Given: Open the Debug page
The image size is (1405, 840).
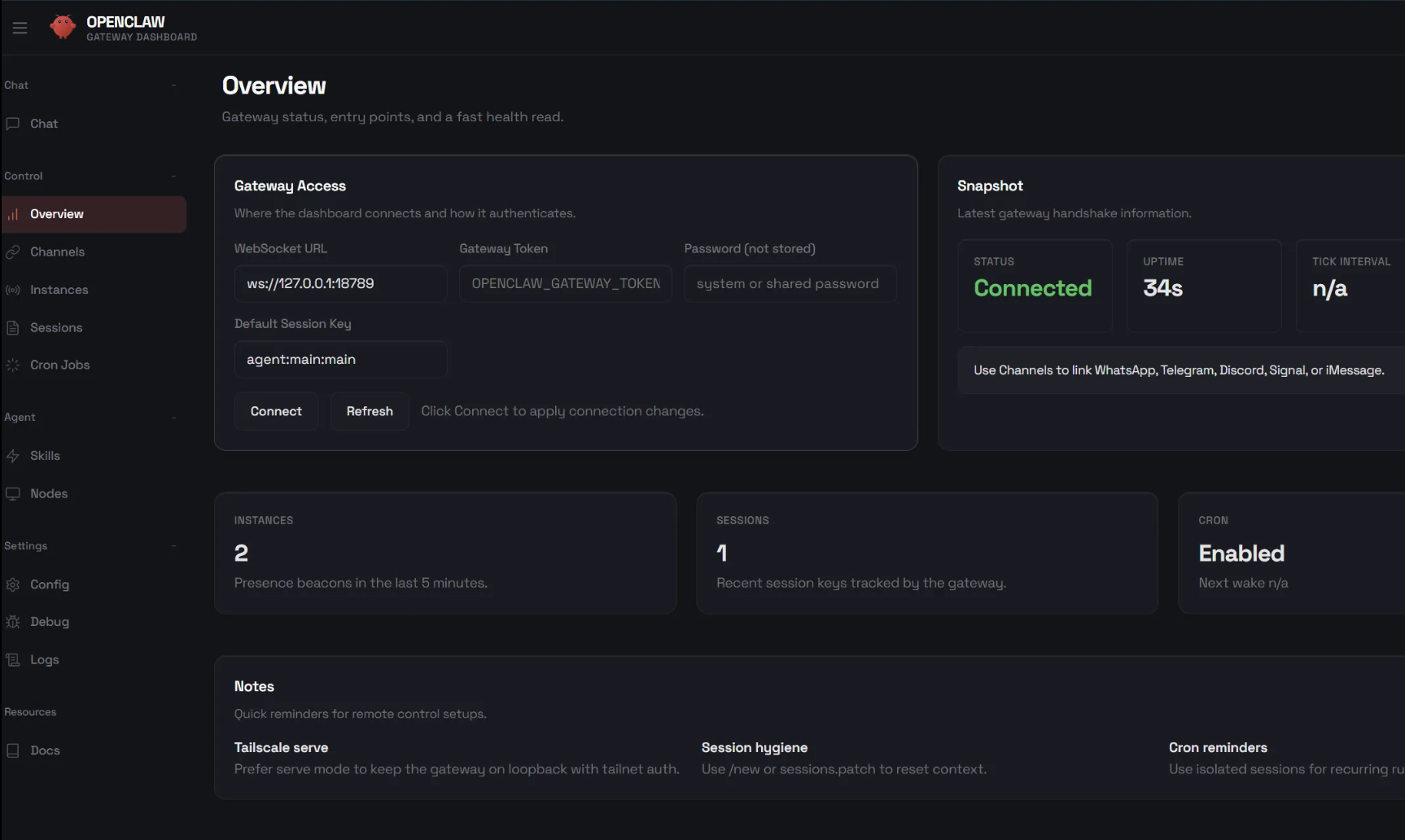Looking at the screenshot, I should 94,622.
